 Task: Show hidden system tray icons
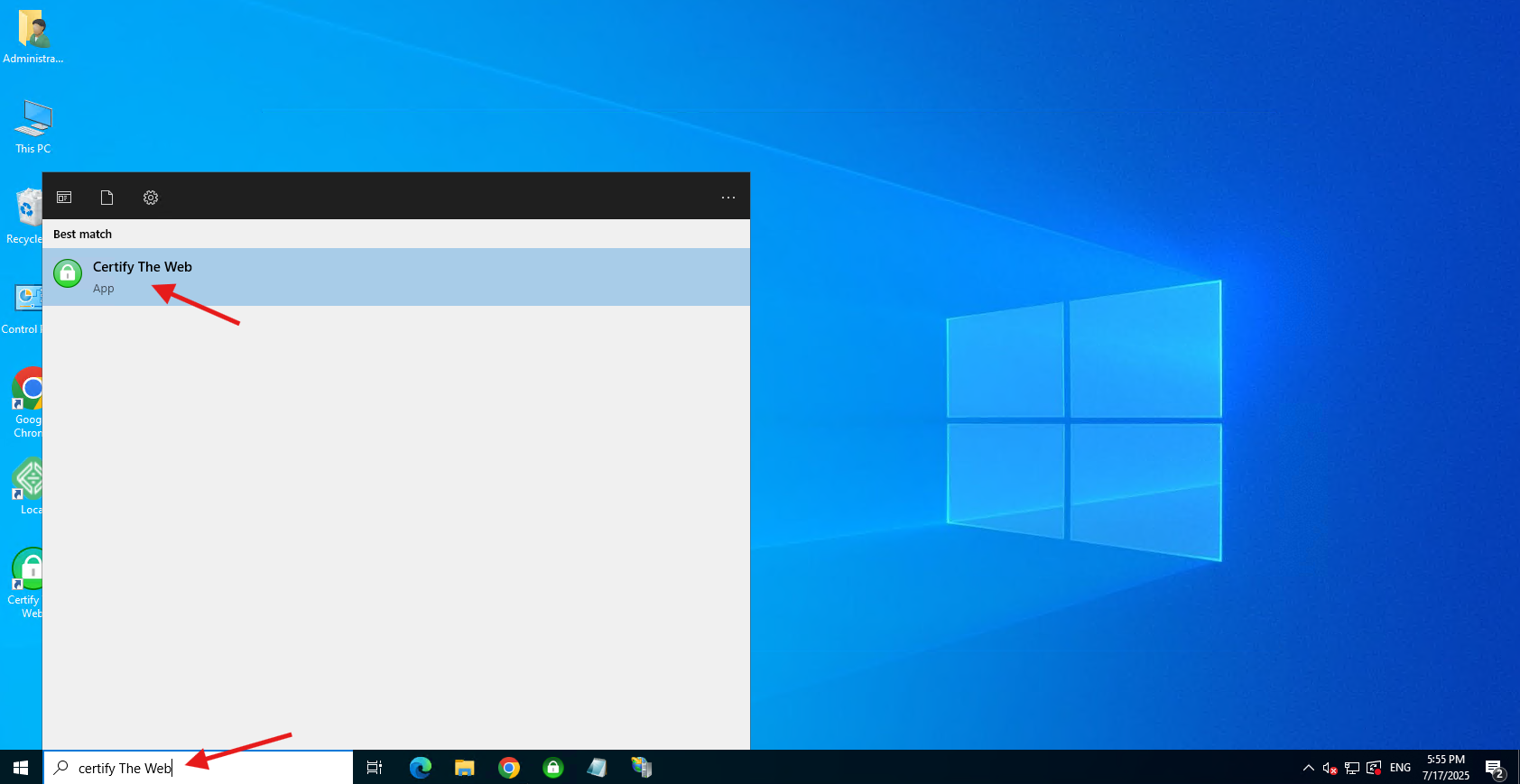click(x=1309, y=768)
